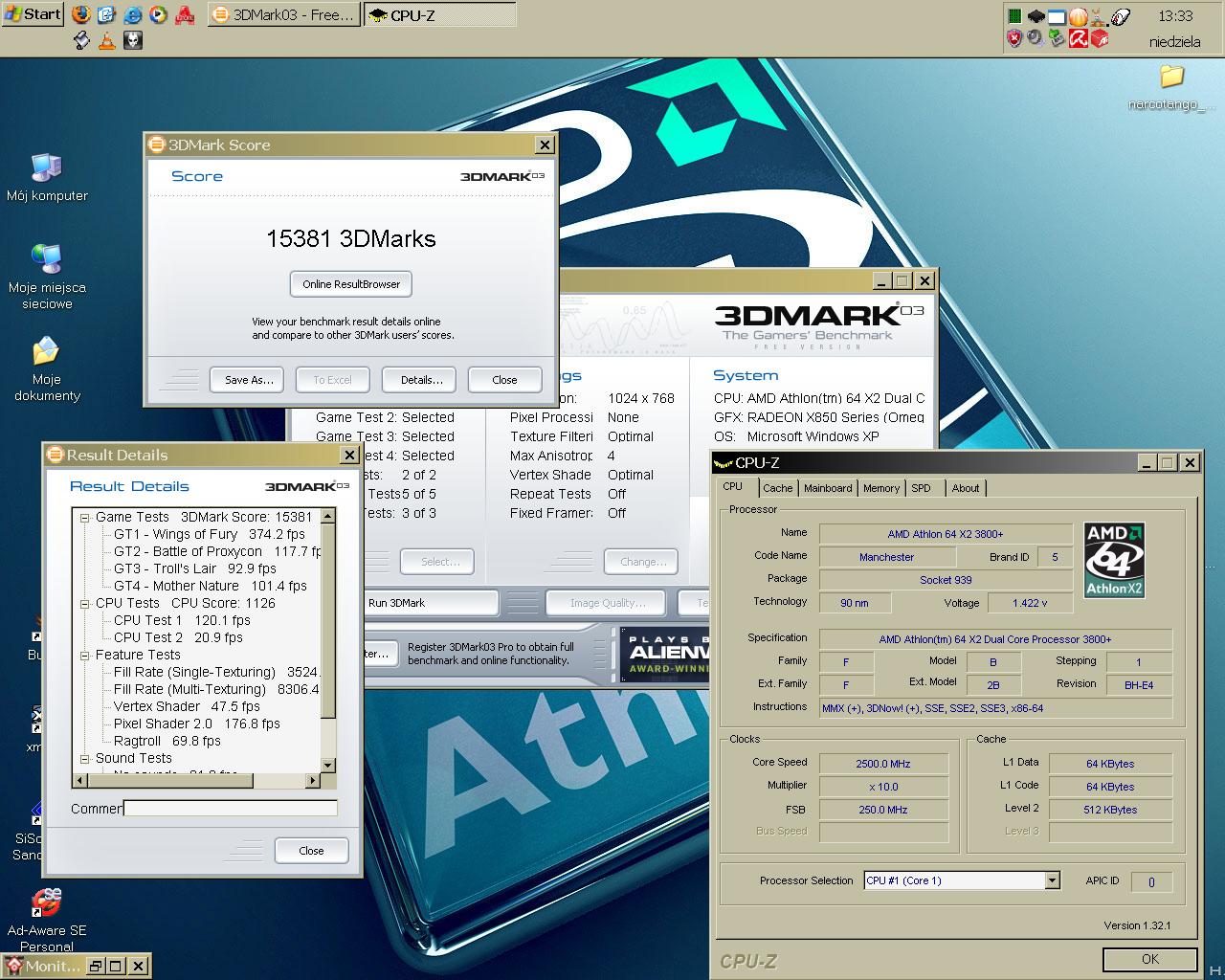The image size is (1225, 980).
Task: Click the Safely Remove Hardware tray icon
Action: (x=1056, y=38)
